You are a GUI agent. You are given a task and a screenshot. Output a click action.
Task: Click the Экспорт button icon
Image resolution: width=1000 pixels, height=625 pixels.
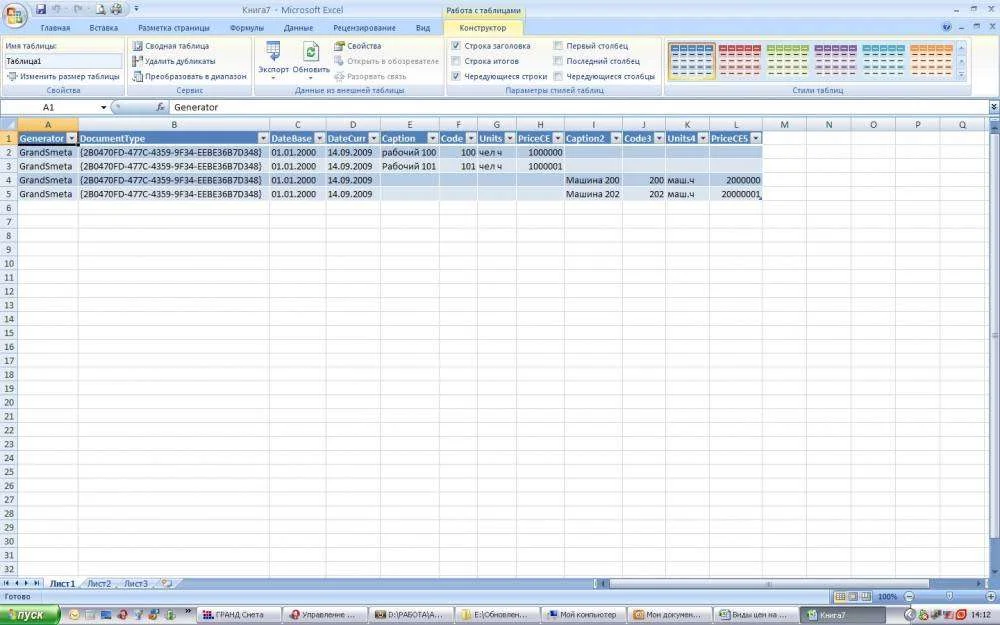click(x=273, y=52)
